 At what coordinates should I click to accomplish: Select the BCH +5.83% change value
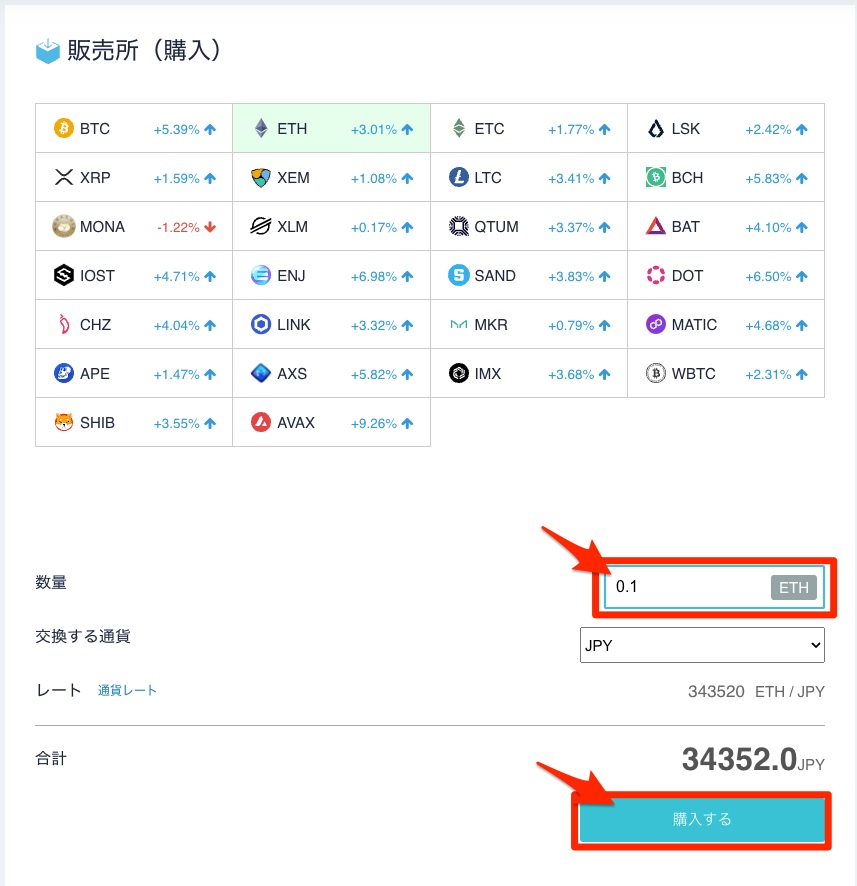[x=768, y=179]
